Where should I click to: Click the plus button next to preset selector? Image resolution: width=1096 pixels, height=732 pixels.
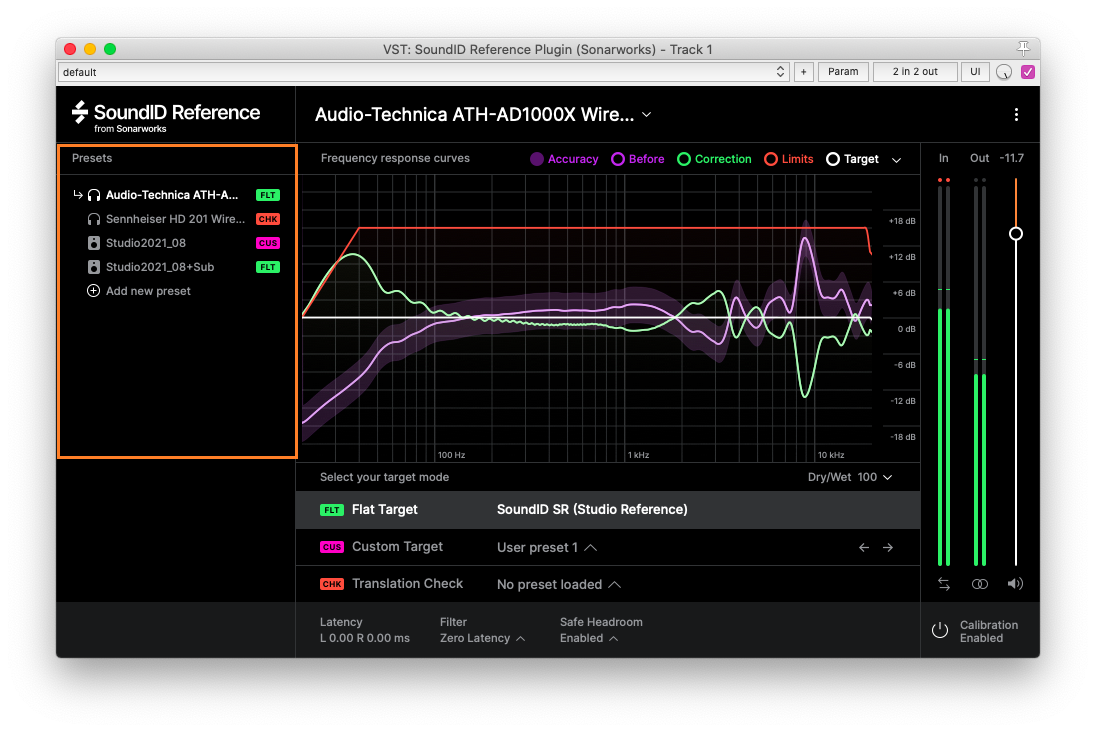(x=804, y=72)
